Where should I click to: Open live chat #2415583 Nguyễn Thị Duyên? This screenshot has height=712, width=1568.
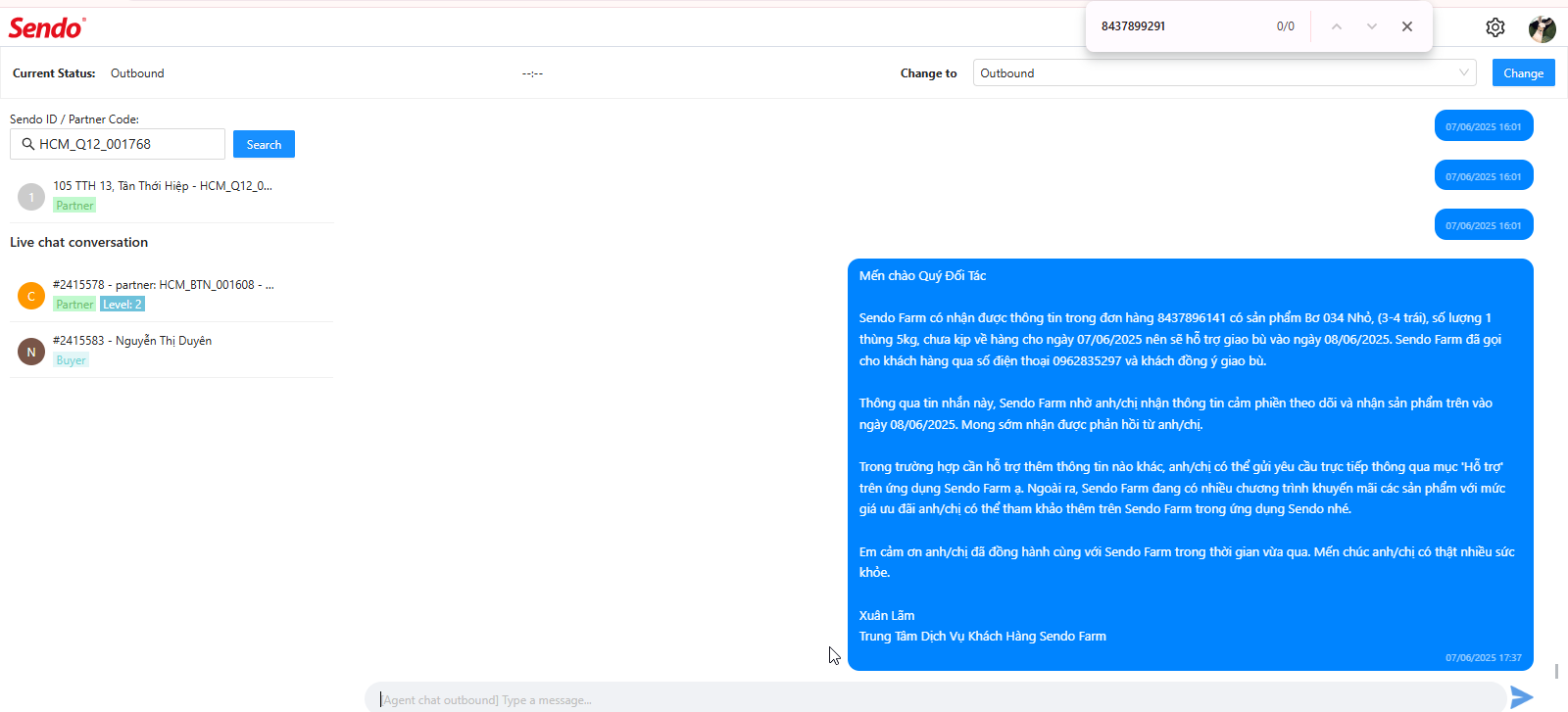pos(171,350)
